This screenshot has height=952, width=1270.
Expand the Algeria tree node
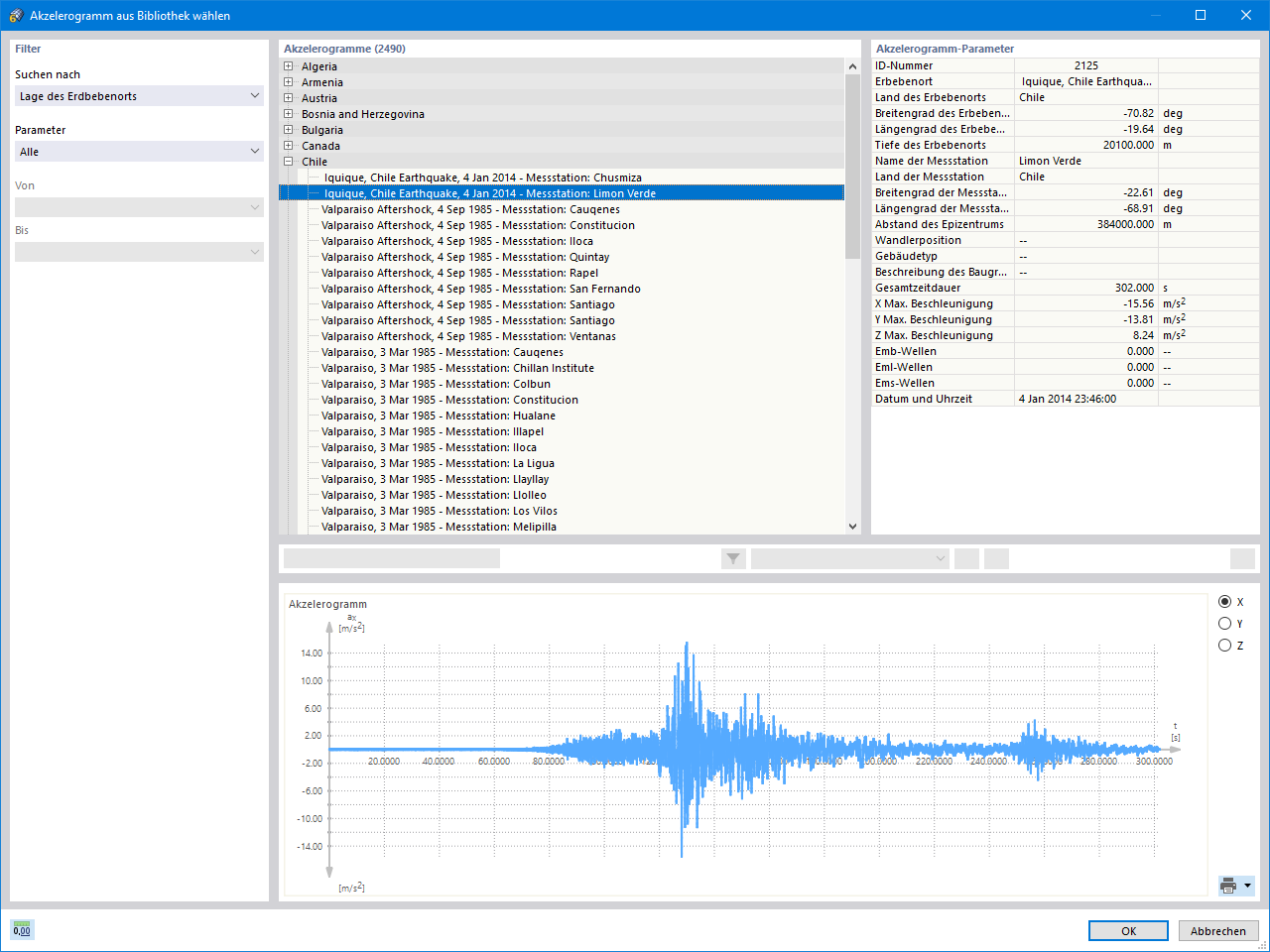(289, 66)
